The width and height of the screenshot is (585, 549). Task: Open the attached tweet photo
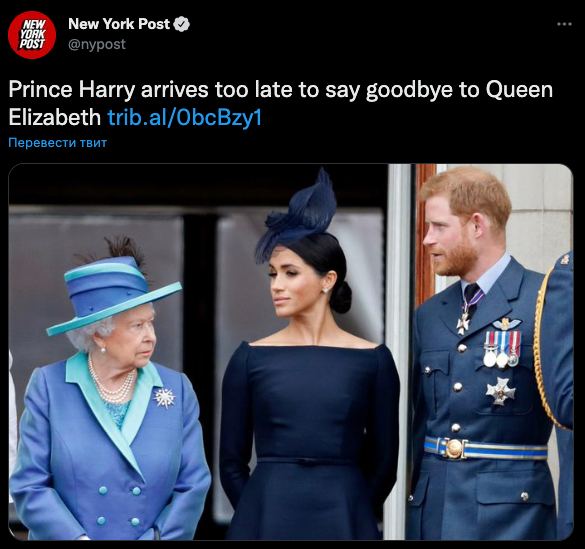[291, 352]
